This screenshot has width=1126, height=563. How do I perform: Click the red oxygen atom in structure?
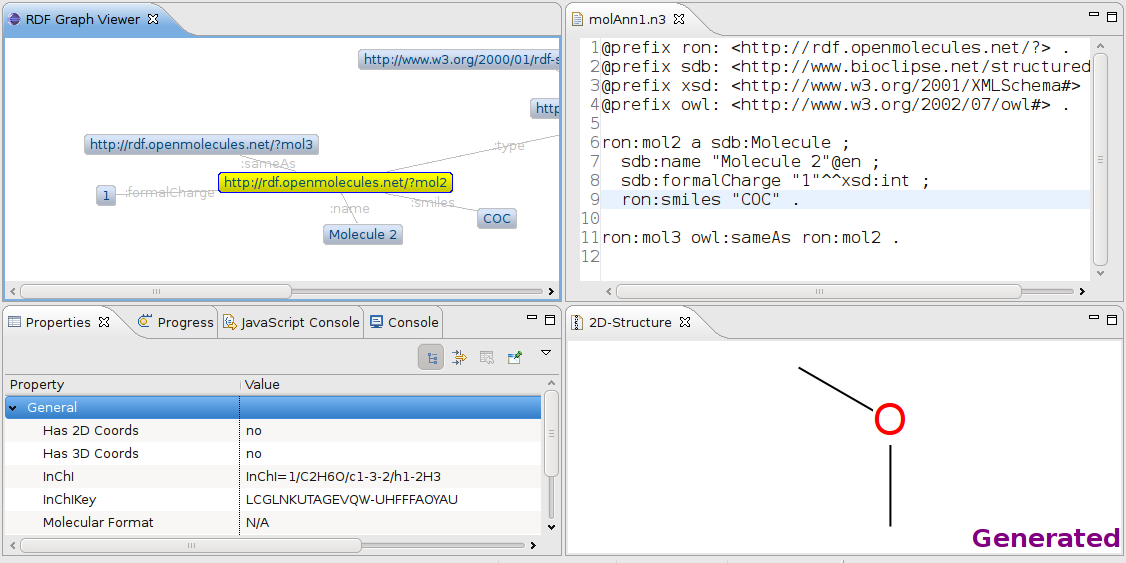coord(889,420)
